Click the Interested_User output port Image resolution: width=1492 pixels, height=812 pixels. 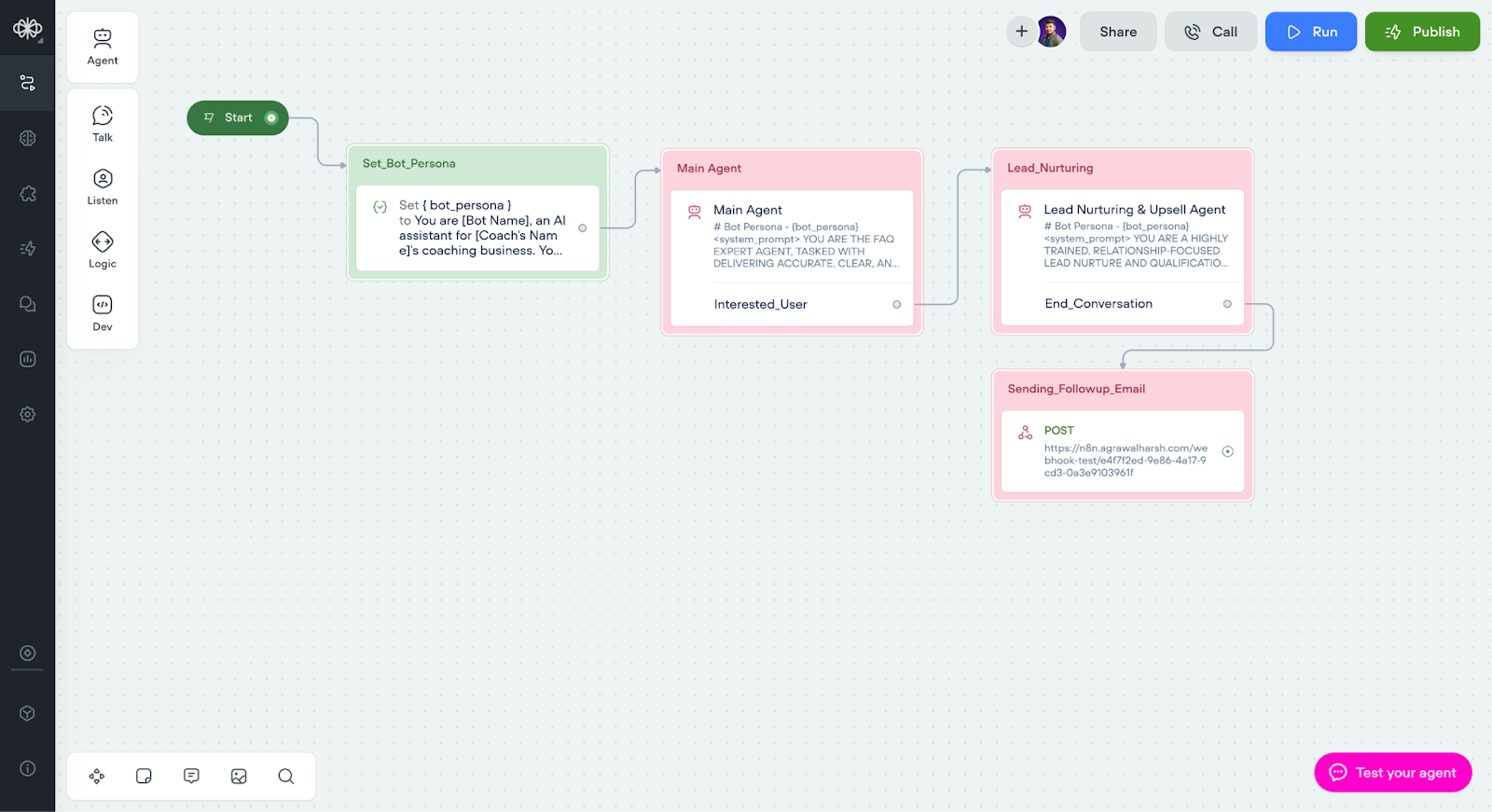(x=897, y=304)
